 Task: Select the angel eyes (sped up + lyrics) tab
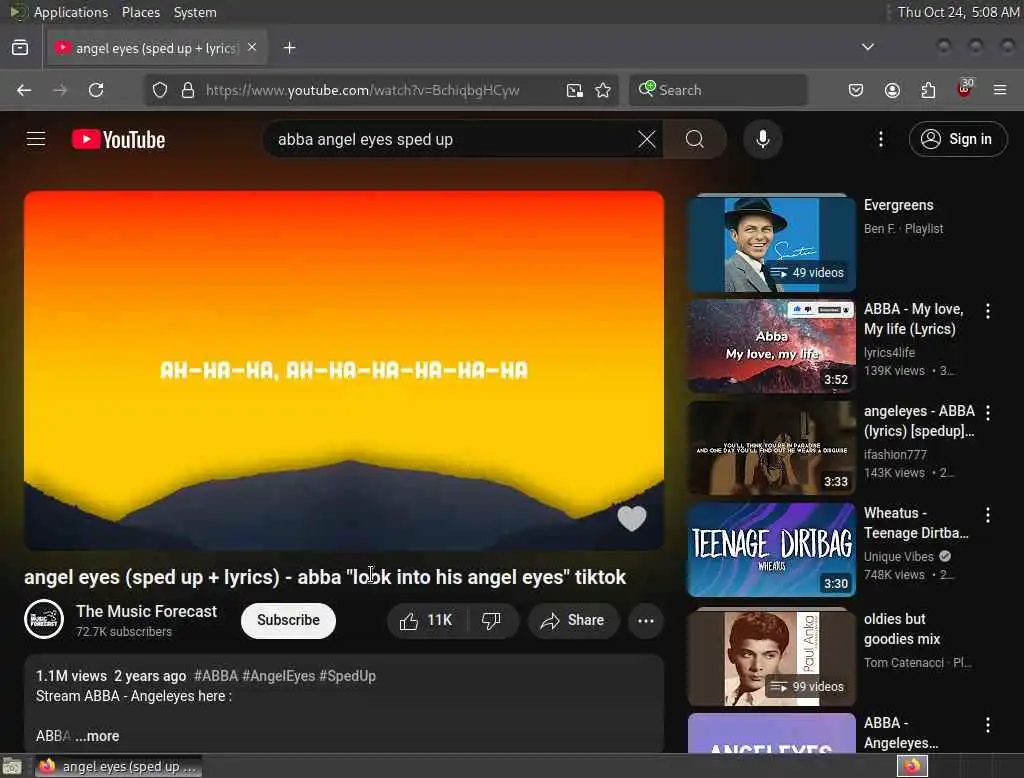(156, 48)
